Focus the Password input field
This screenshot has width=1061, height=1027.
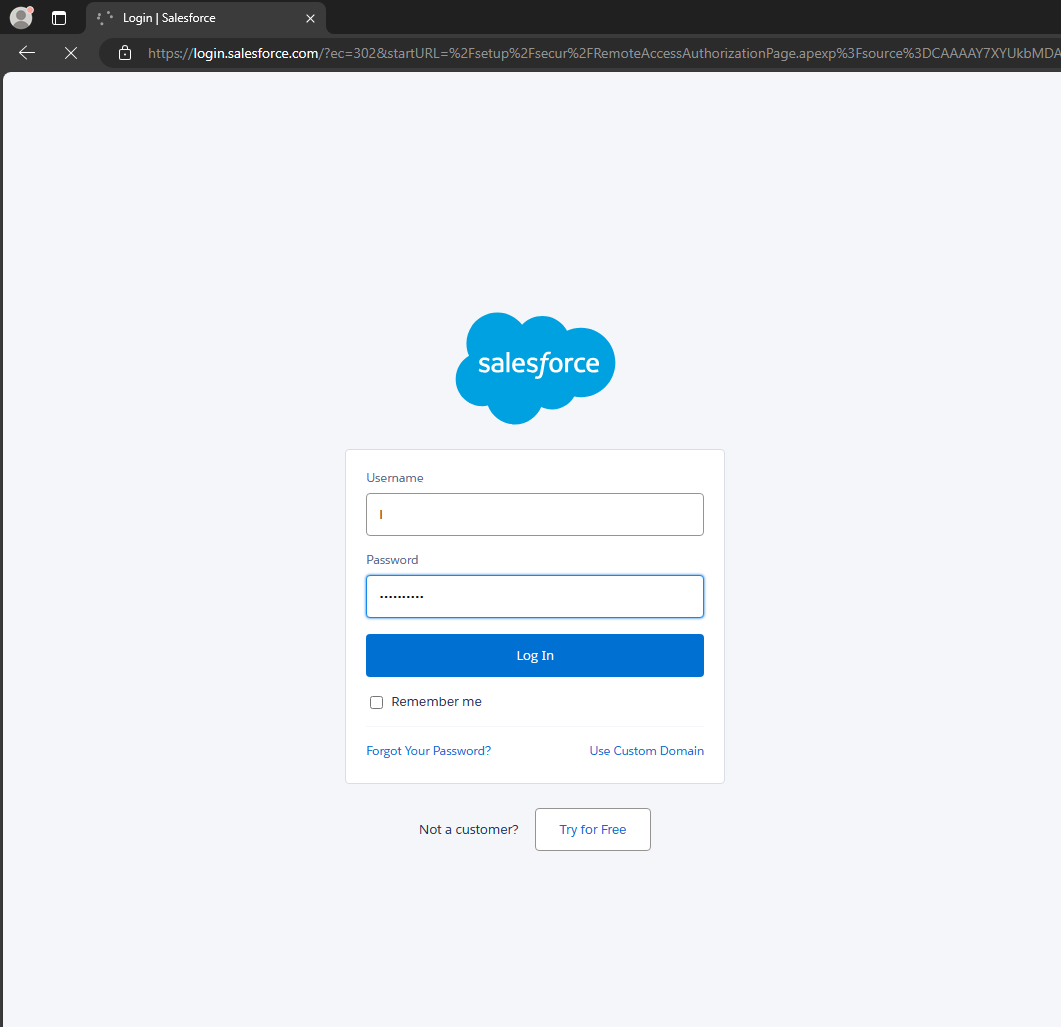(x=535, y=596)
